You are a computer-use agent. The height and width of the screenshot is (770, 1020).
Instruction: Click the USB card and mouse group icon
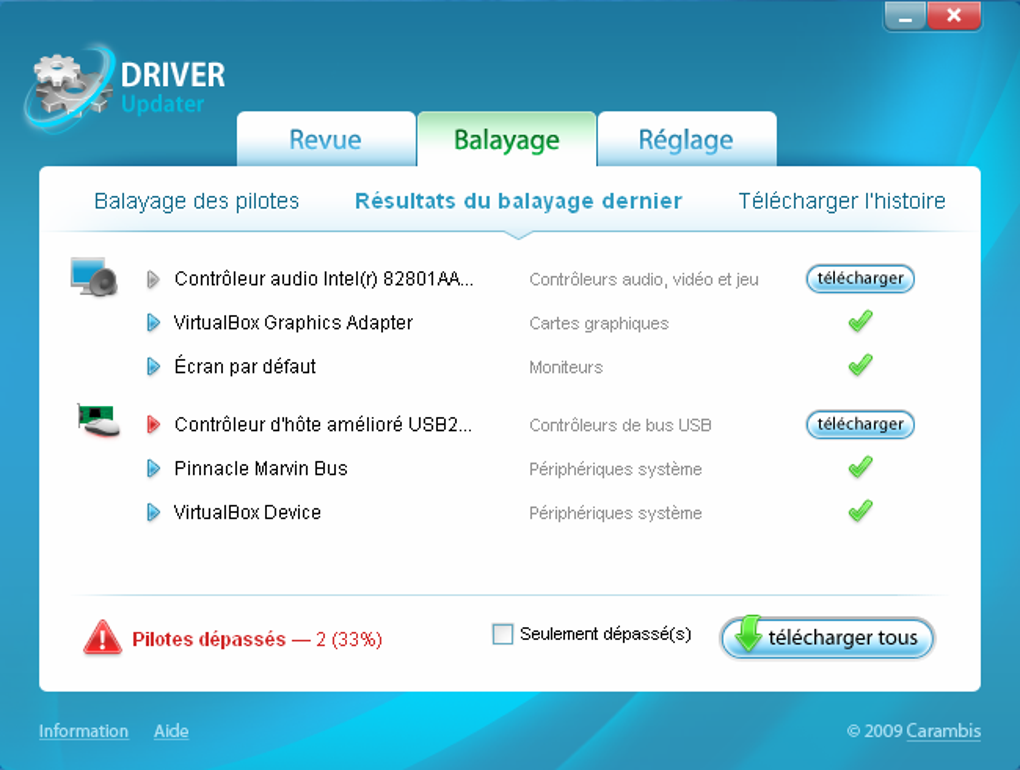98,421
